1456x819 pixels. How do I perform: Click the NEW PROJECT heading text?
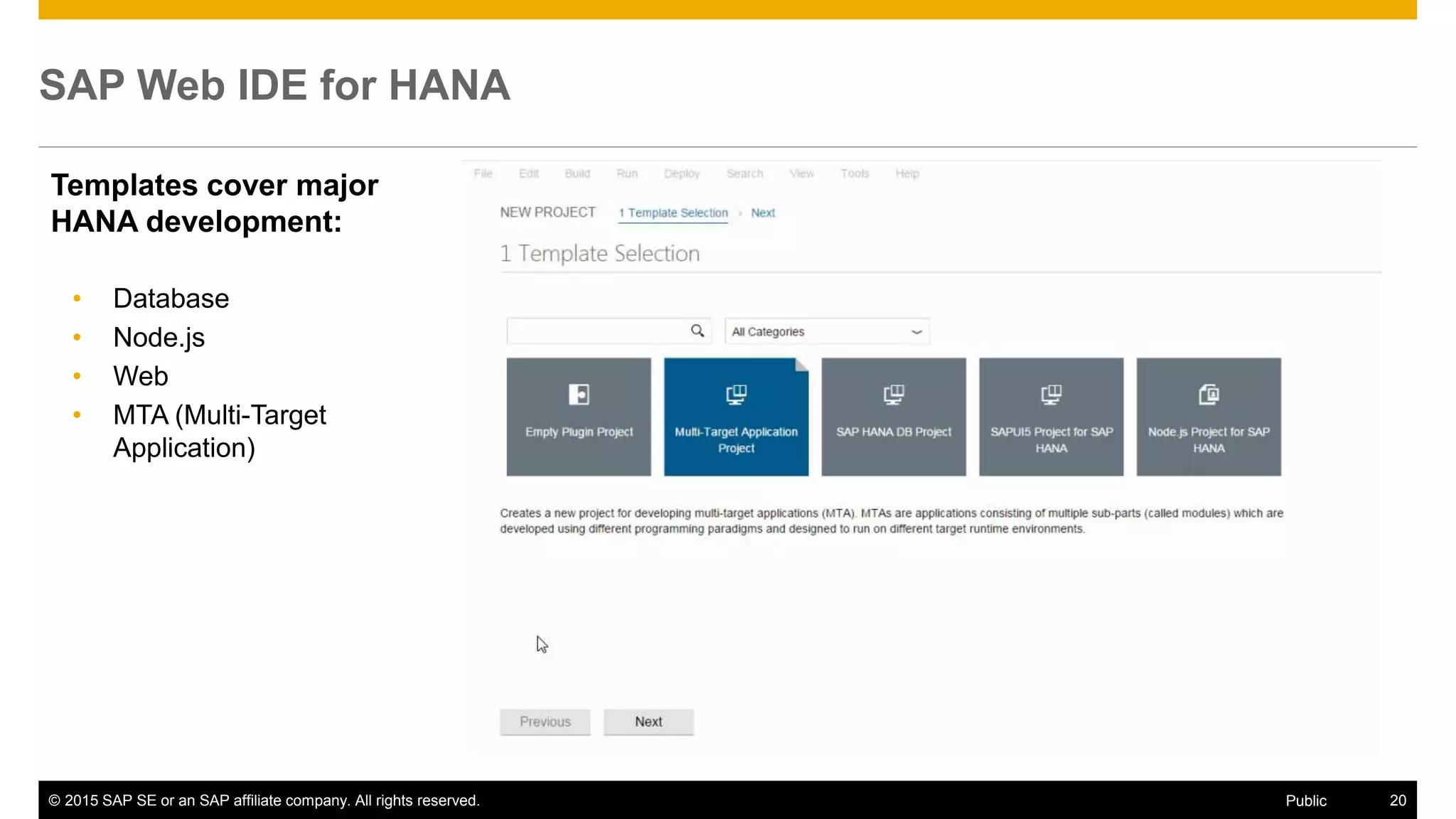[547, 213]
